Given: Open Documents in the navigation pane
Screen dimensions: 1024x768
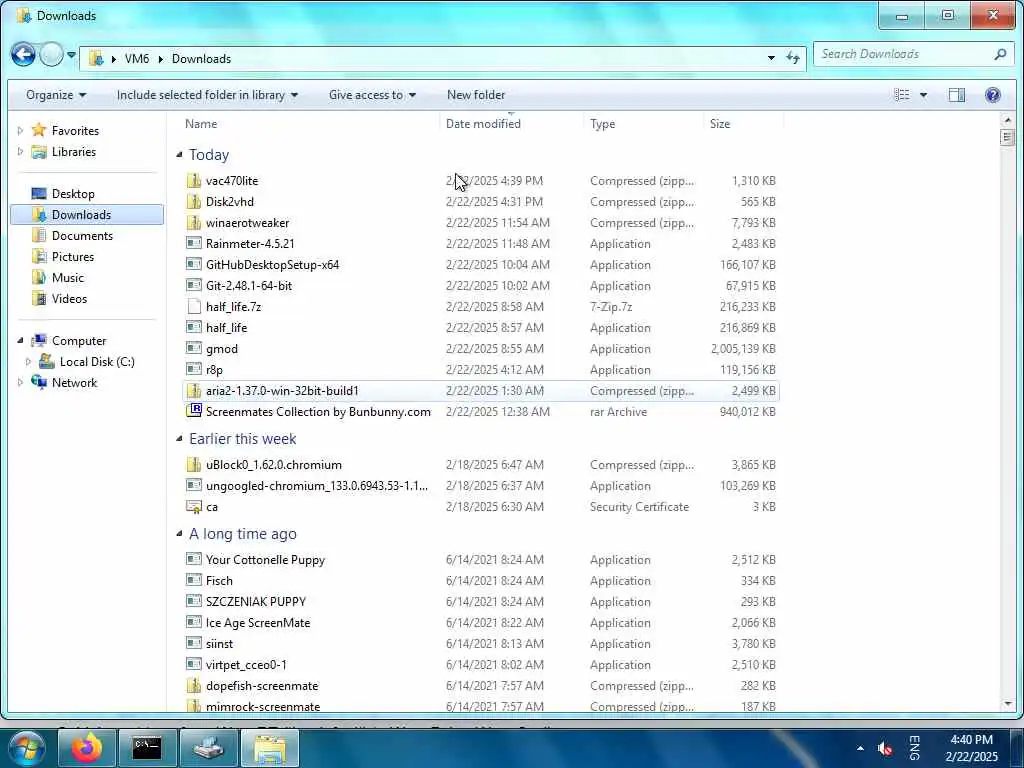Looking at the screenshot, I should pyautogui.click(x=82, y=236).
